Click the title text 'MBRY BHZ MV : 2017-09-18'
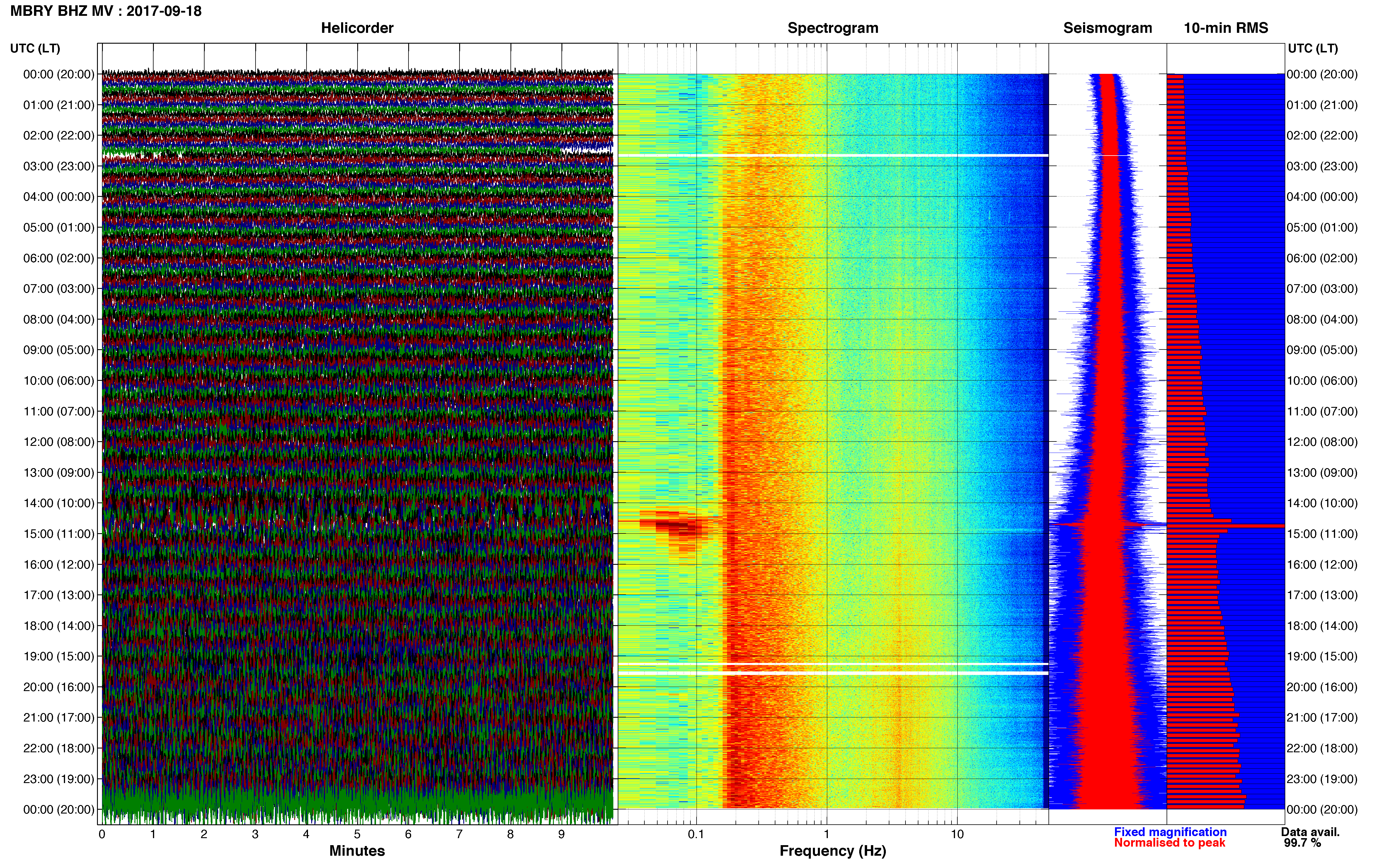1389x868 pixels. [x=106, y=11]
